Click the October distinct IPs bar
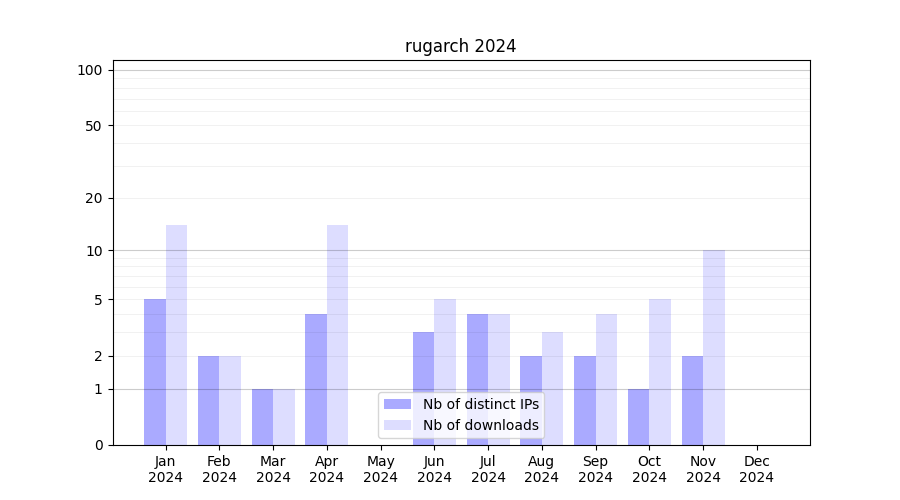The width and height of the screenshot is (900, 500). tap(638, 417)
